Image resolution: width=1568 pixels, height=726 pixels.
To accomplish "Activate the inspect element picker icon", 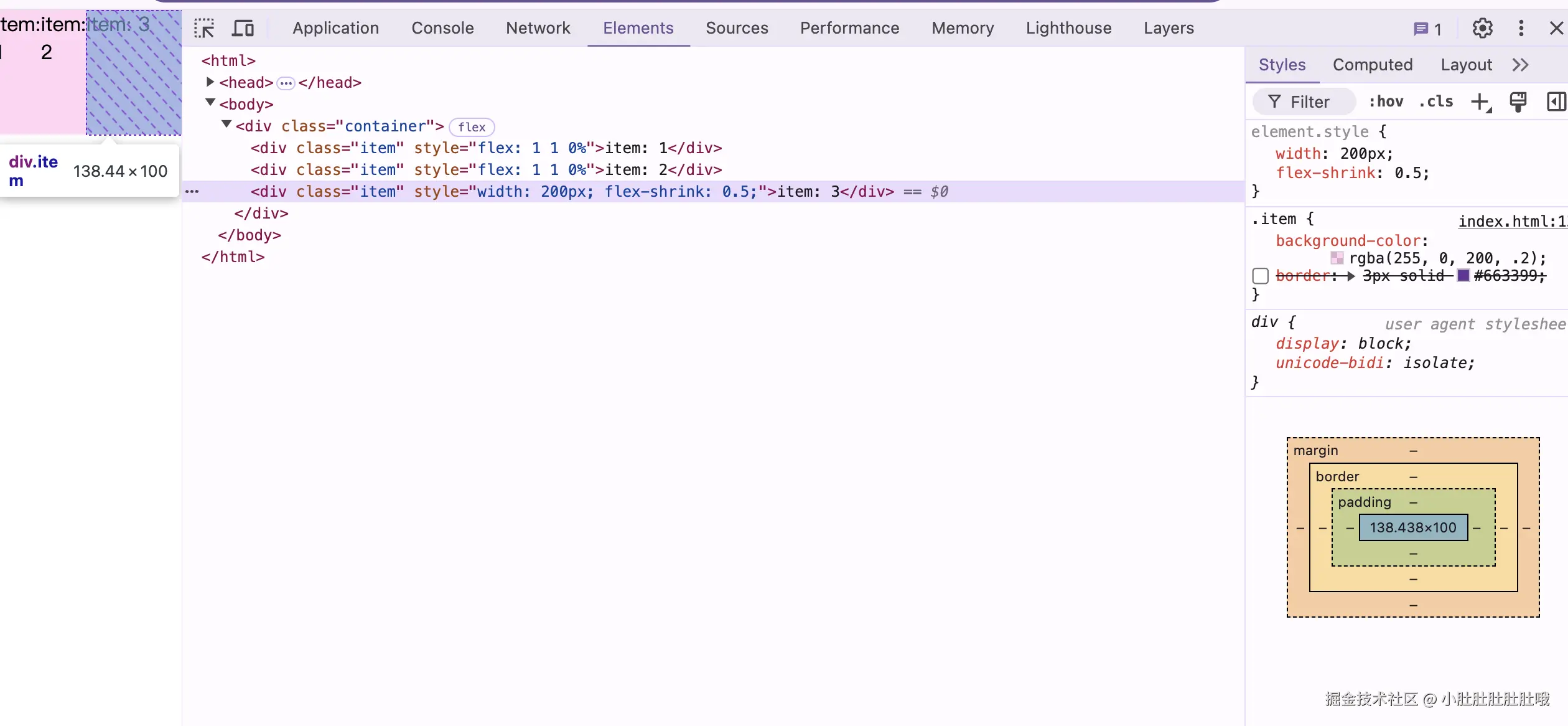I will tap(203, 29).
